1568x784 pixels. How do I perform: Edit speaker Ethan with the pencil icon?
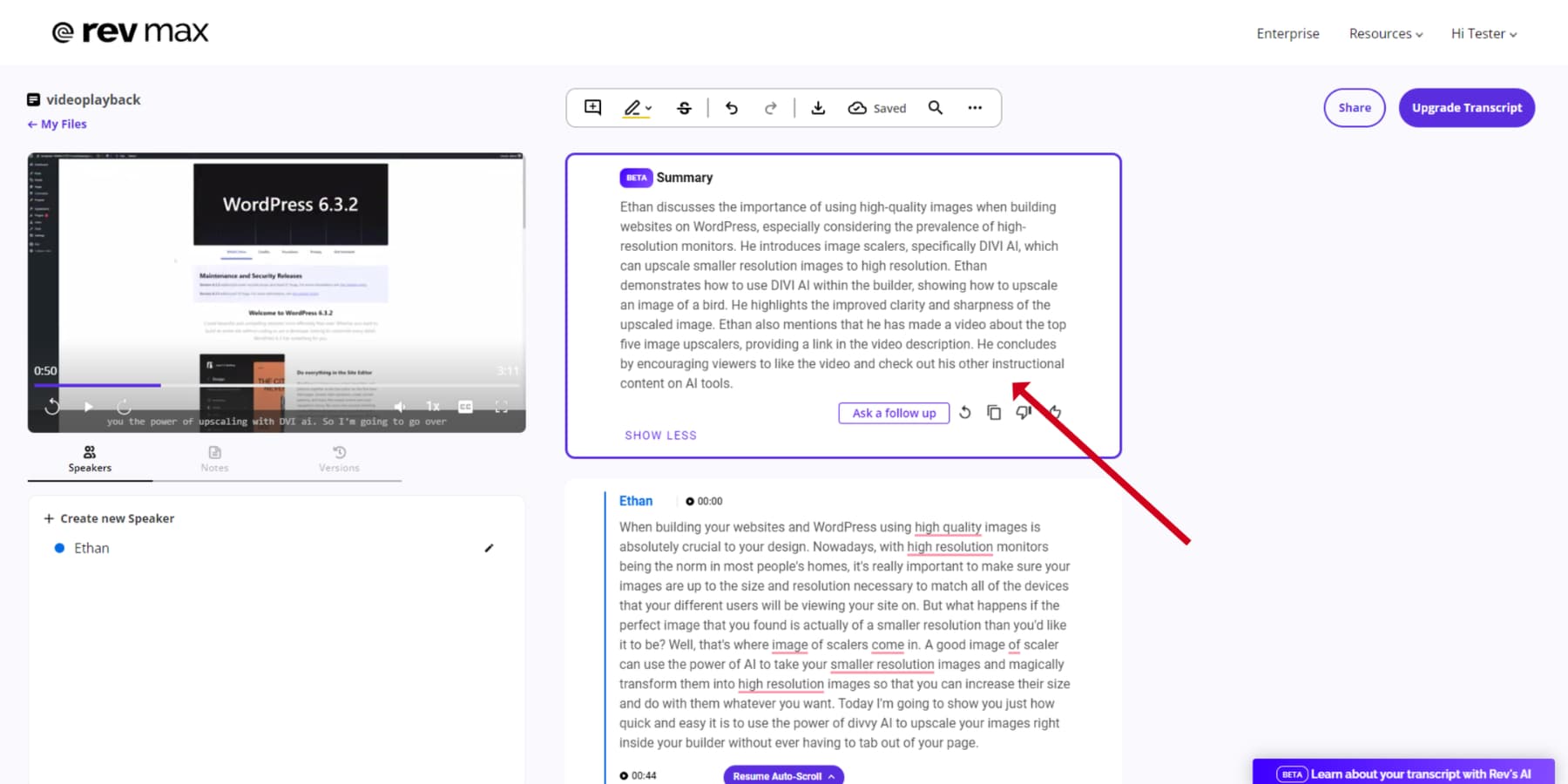pyautogui.click(x=489, y=548)
